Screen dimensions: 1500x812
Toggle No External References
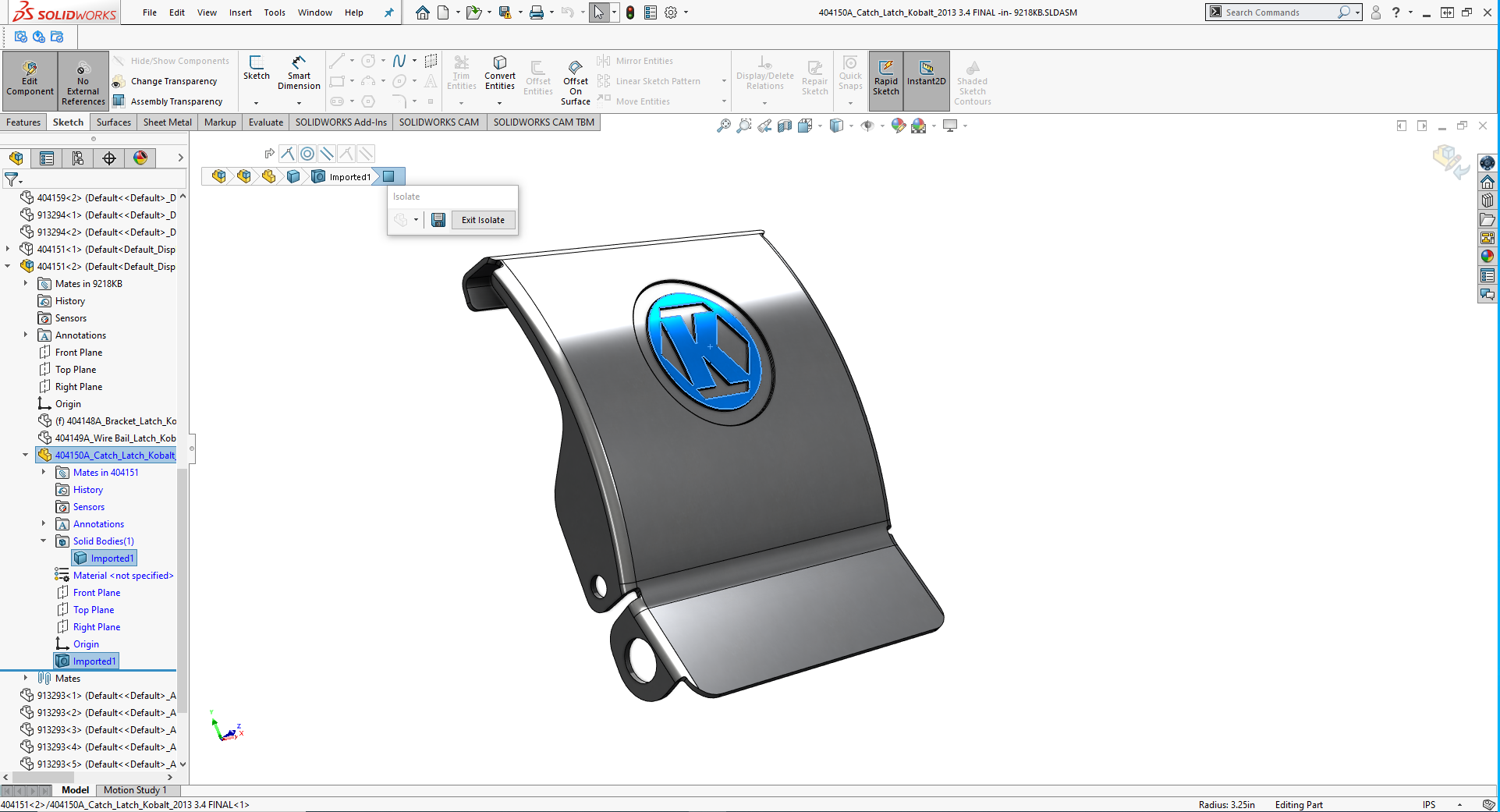83,80
